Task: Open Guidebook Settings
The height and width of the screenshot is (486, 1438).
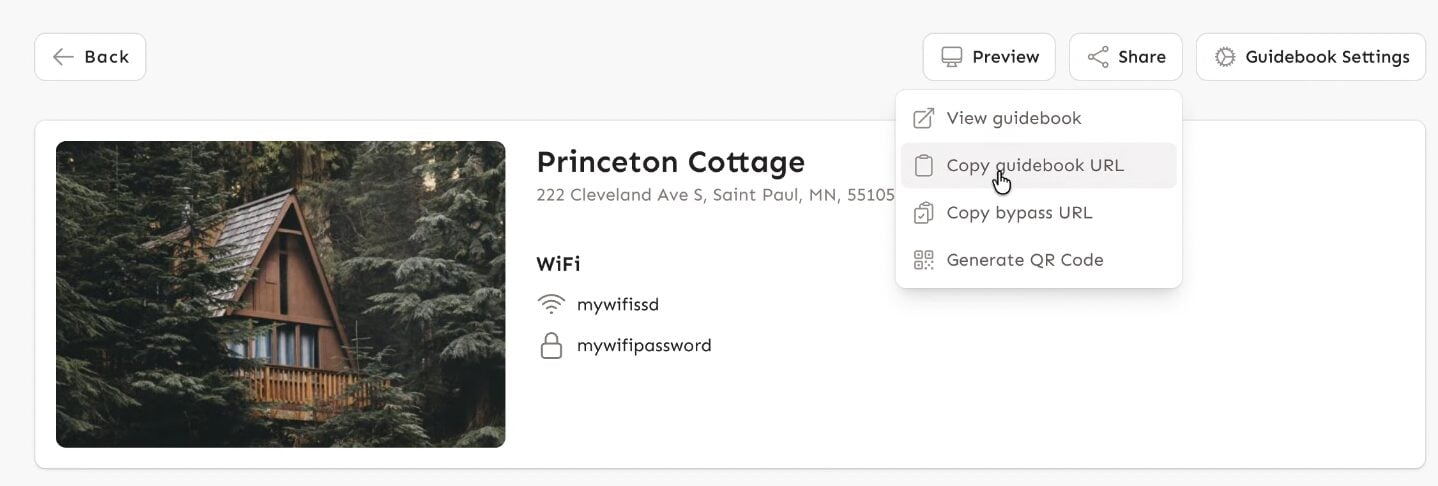Action: click(x=1311, y=57)
